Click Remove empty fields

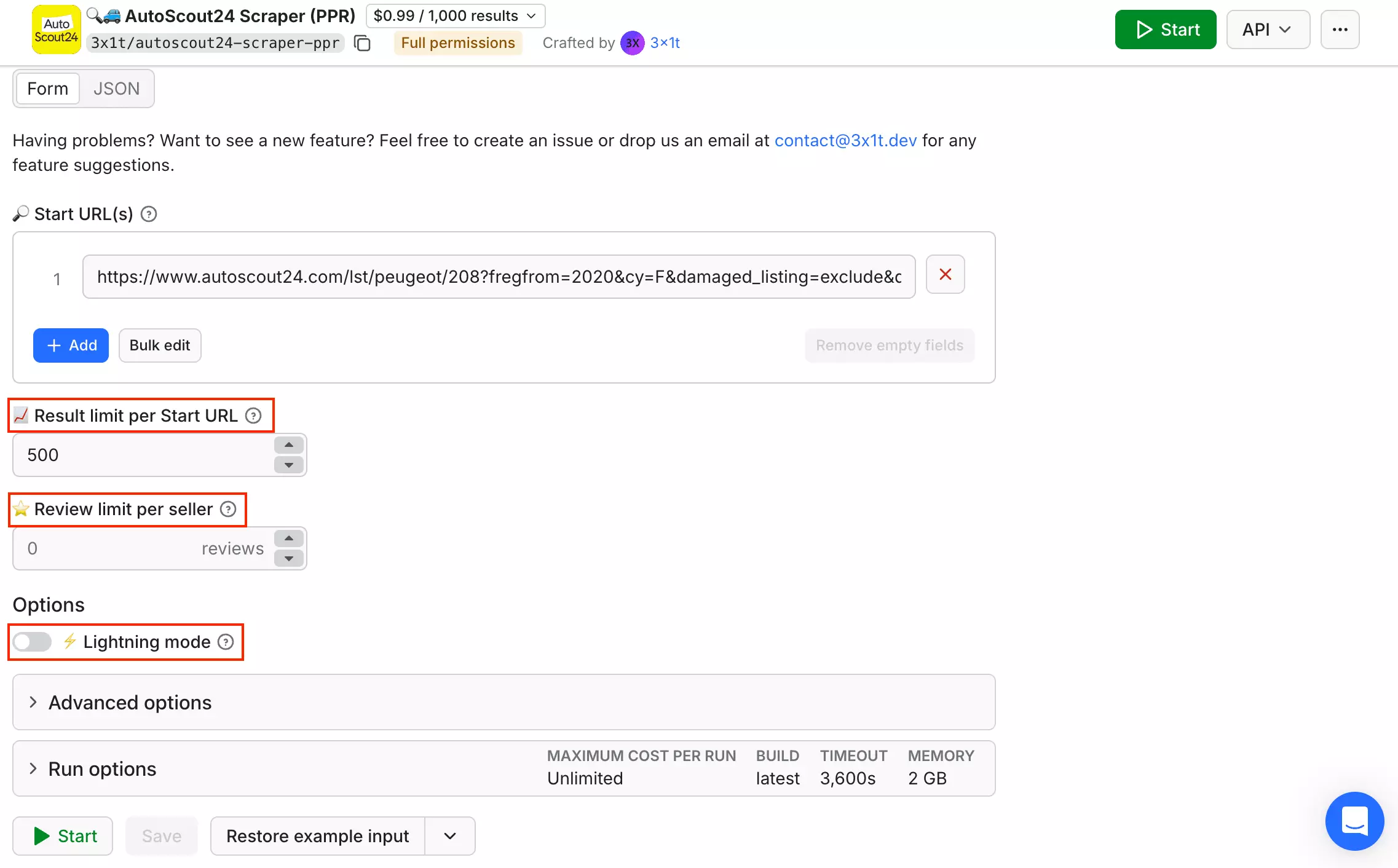pyautogui.click(x=890, y=345)
